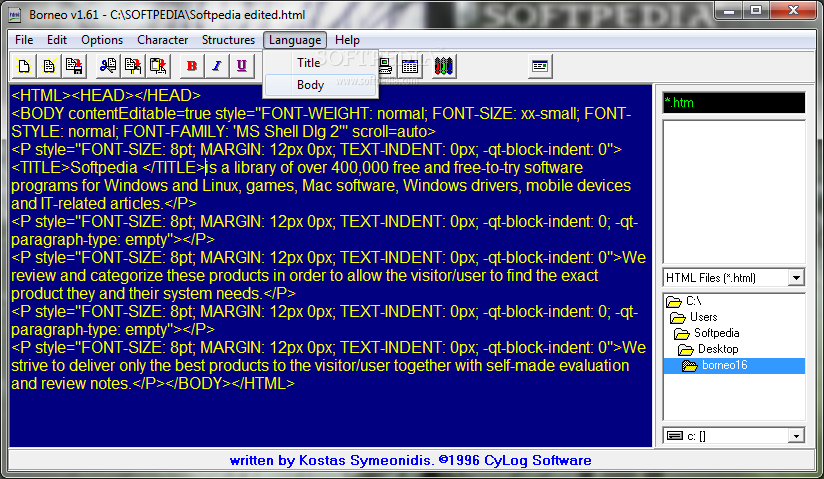Close the open Language menu
The height and width of the screenshot is (479, 824).
click(295, 40)
